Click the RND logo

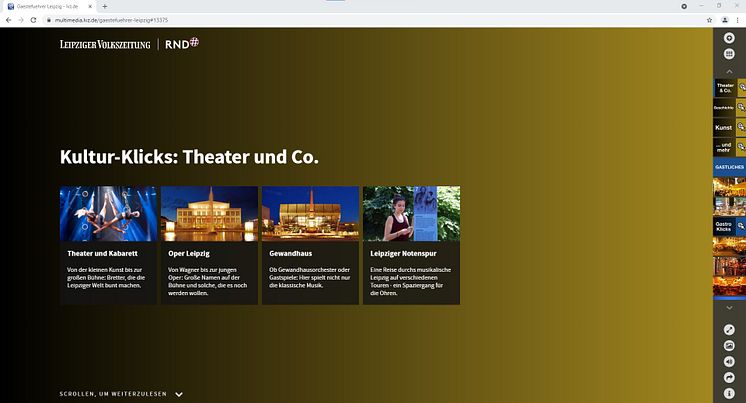coord(182,43)
